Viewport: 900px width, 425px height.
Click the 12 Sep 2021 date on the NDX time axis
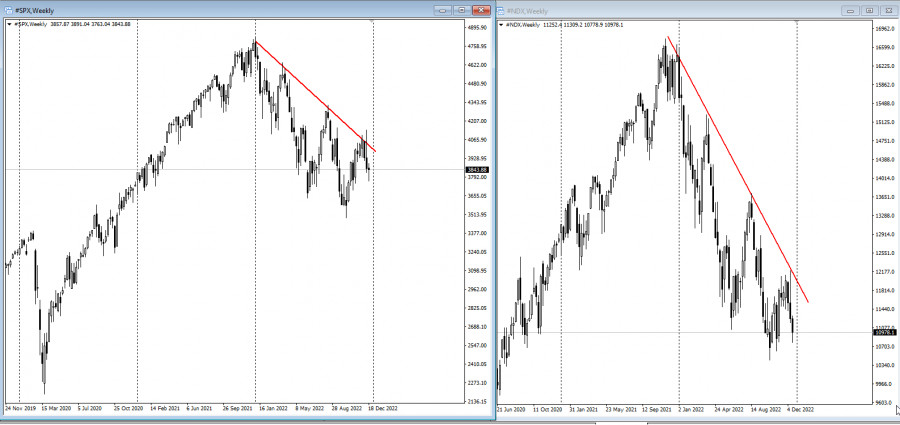[x=658, y=409]
